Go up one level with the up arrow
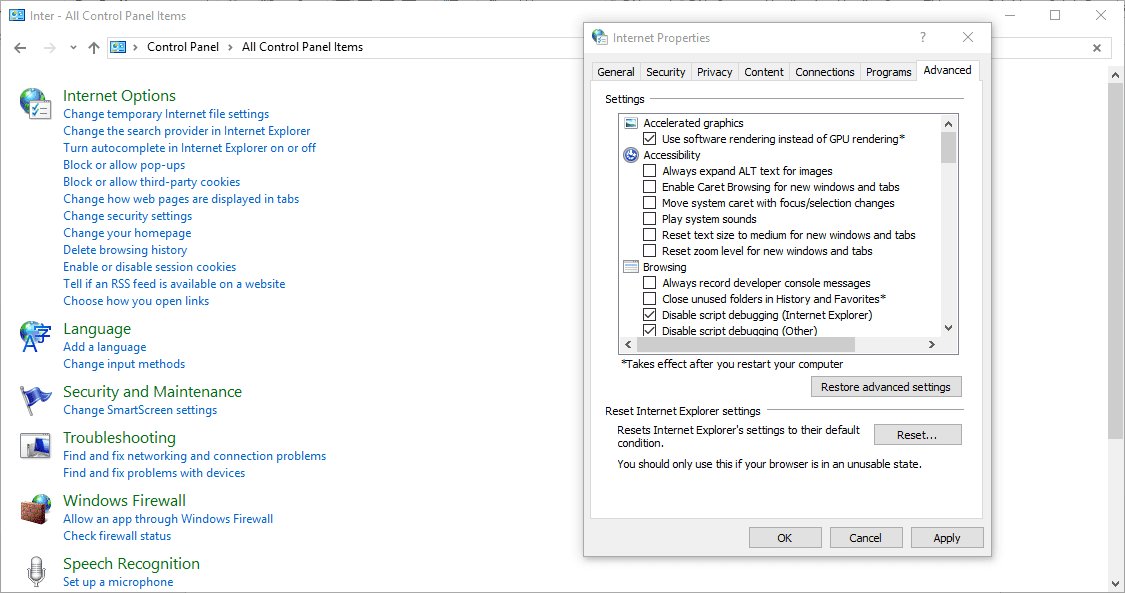This screenshot has height=593, width=1125. click(x=94, y=47)
